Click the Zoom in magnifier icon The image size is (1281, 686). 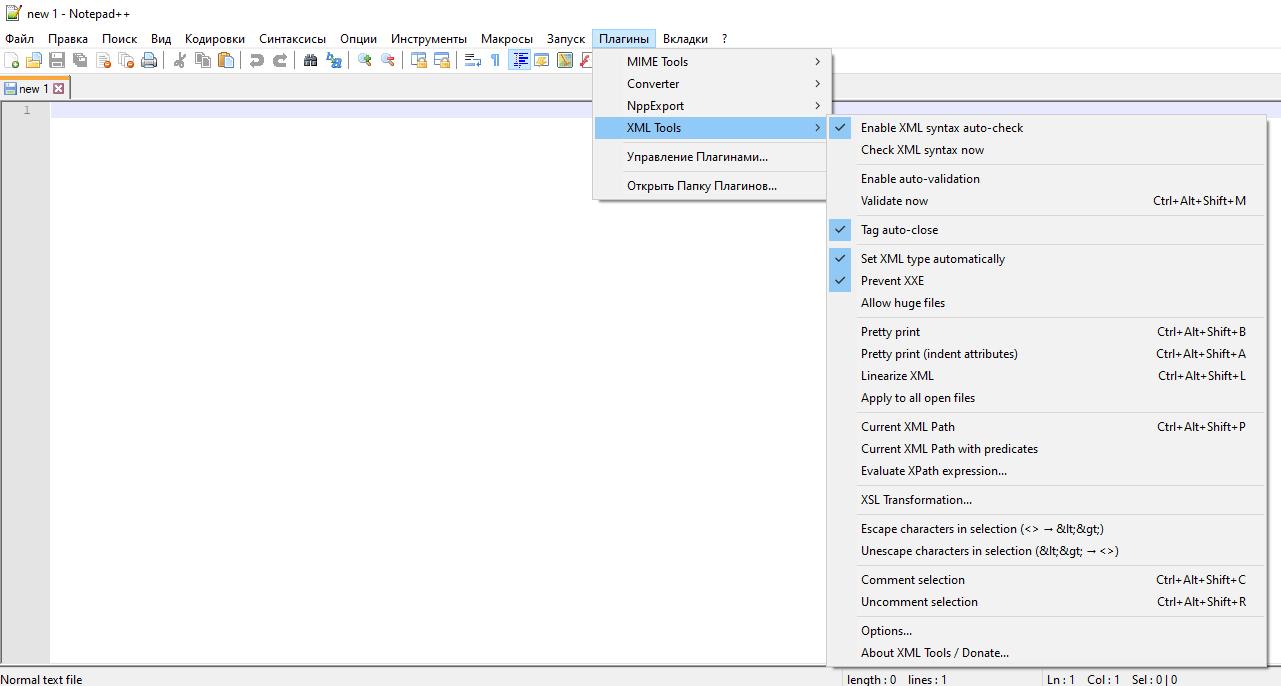tap(365, 61)
